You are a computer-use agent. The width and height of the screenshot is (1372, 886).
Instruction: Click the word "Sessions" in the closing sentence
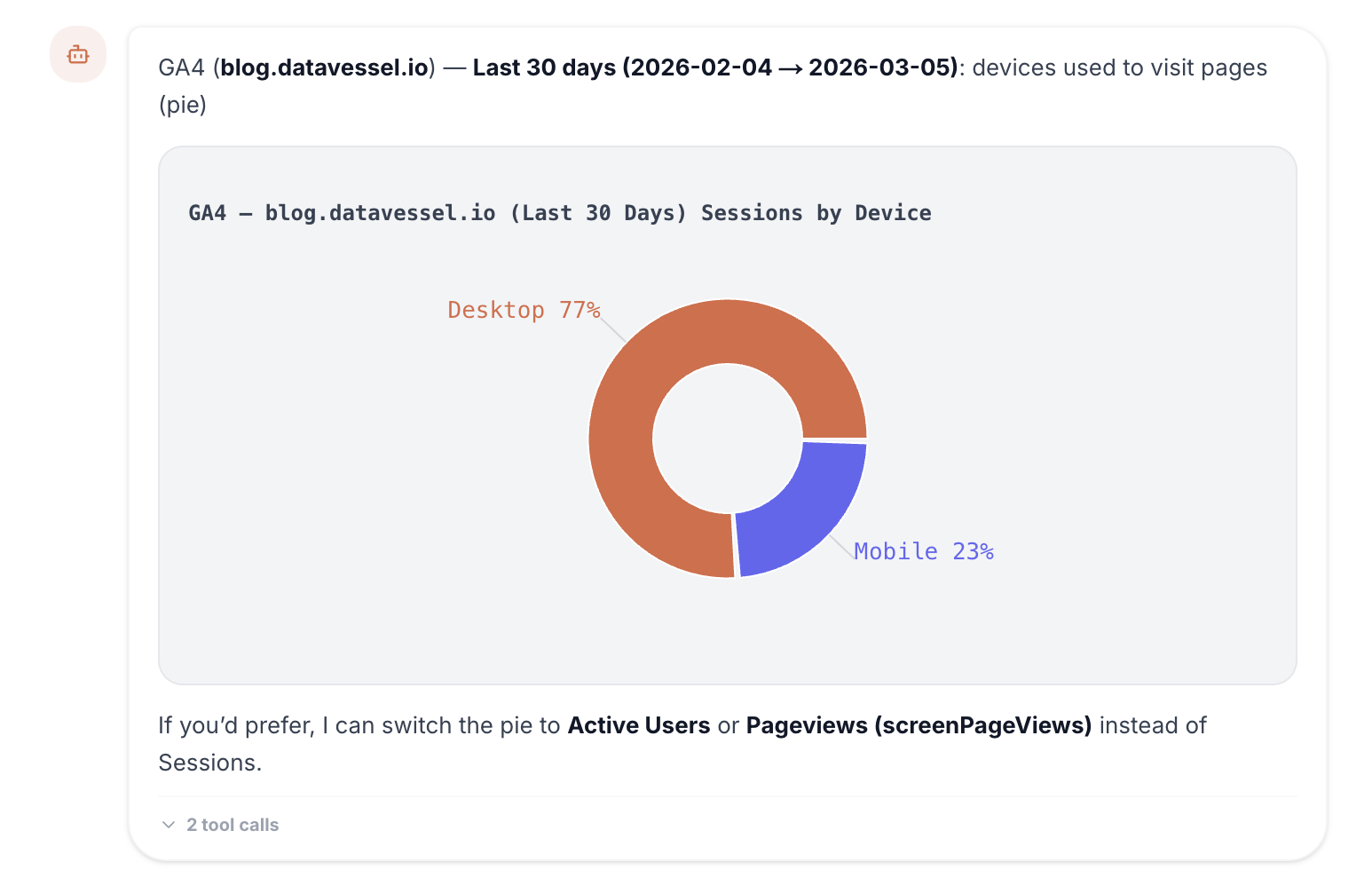tap(209, 762)
